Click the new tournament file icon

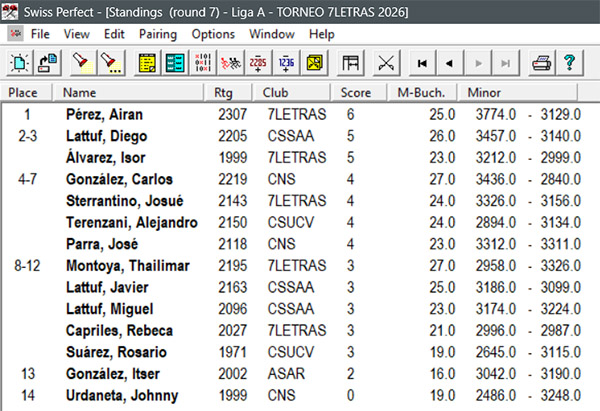pyautogui.click(x=20, y=63)
